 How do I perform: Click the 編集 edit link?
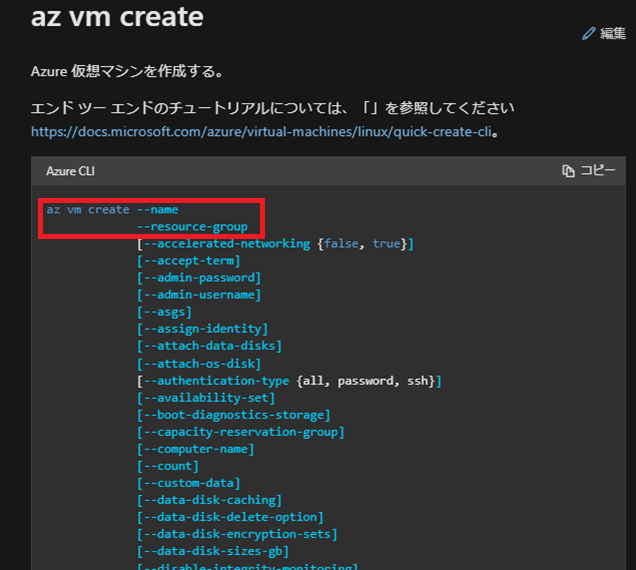604,33
